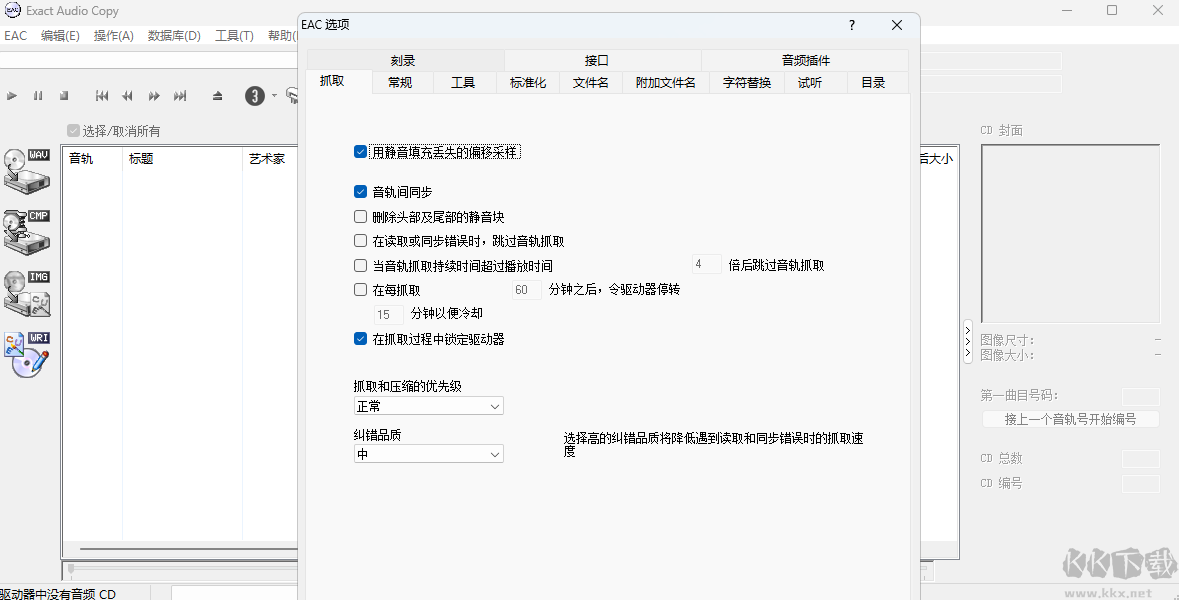Viewport: 1179px width, 600px height.
Task: Select the copy image and CUE sheet icon
Action: point(25,292)
